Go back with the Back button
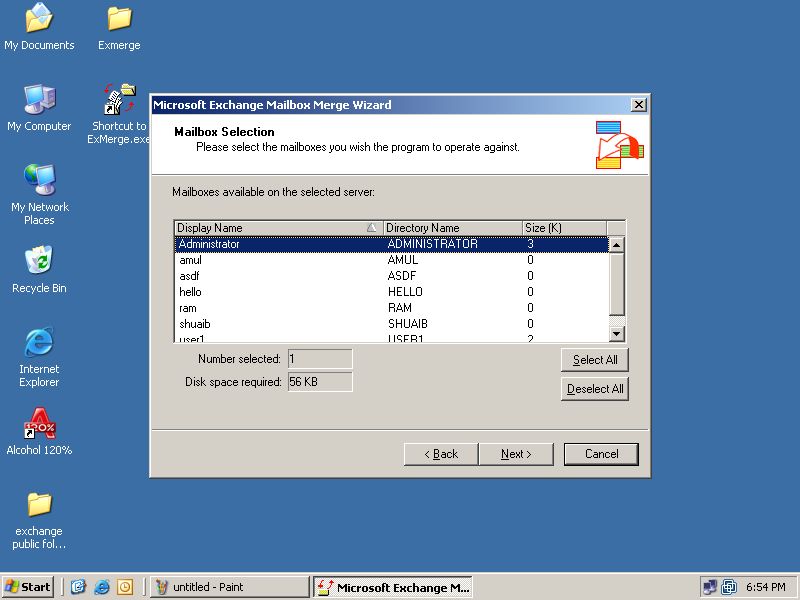The image size is (800, 600). pos(441,454)
